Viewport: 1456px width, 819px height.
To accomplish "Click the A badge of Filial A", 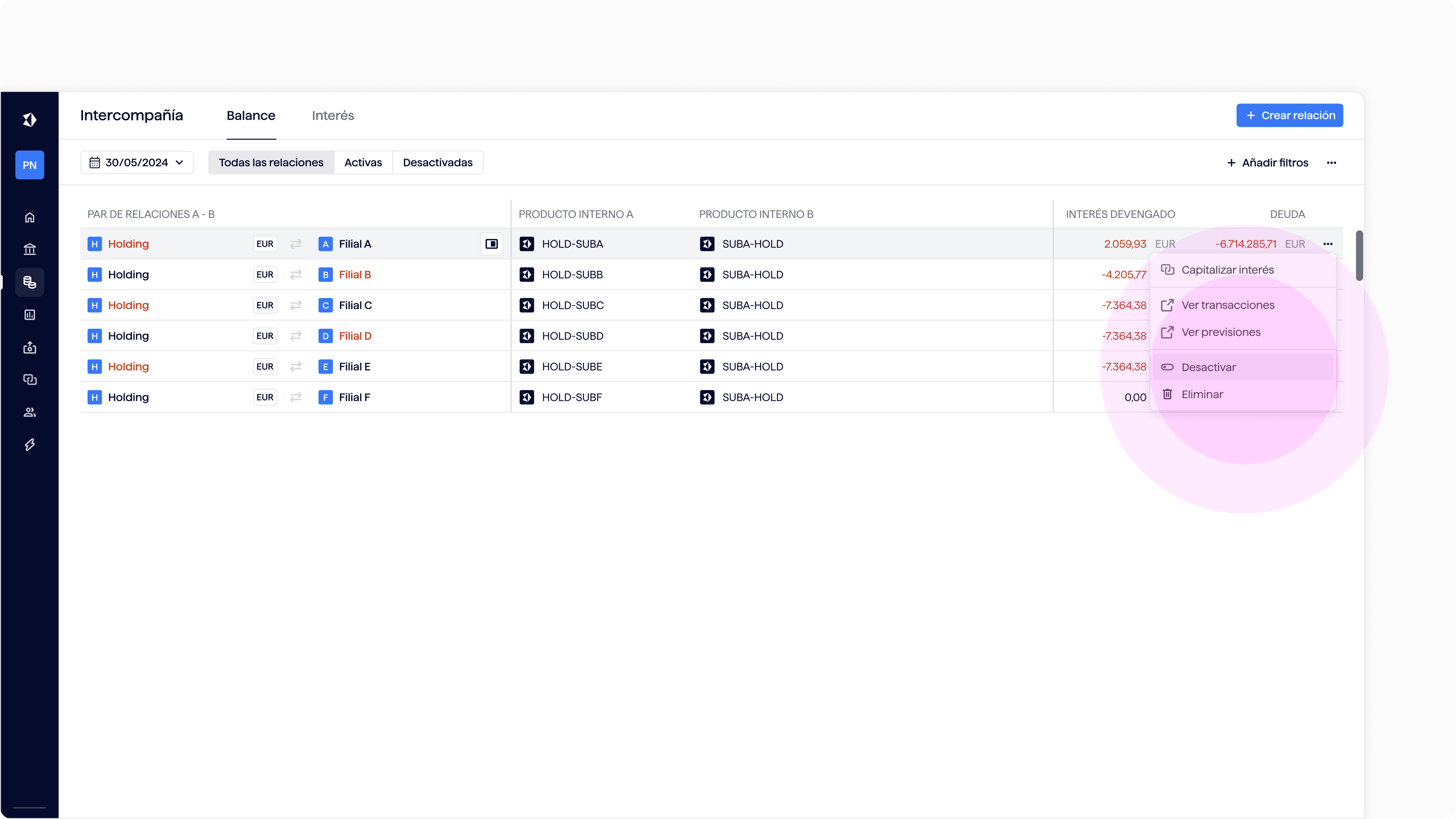I will point(325,244).
